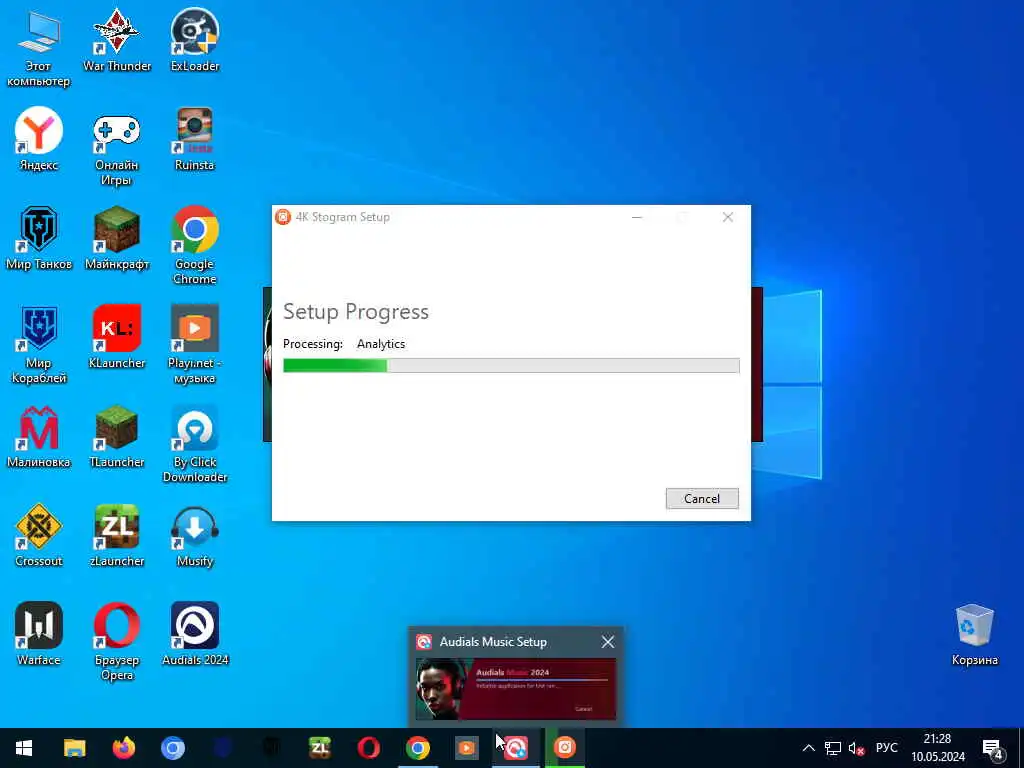Open the Майнкрафт desktop icon
This screenshot has width=1024, height=768.
tap(117, 238)
